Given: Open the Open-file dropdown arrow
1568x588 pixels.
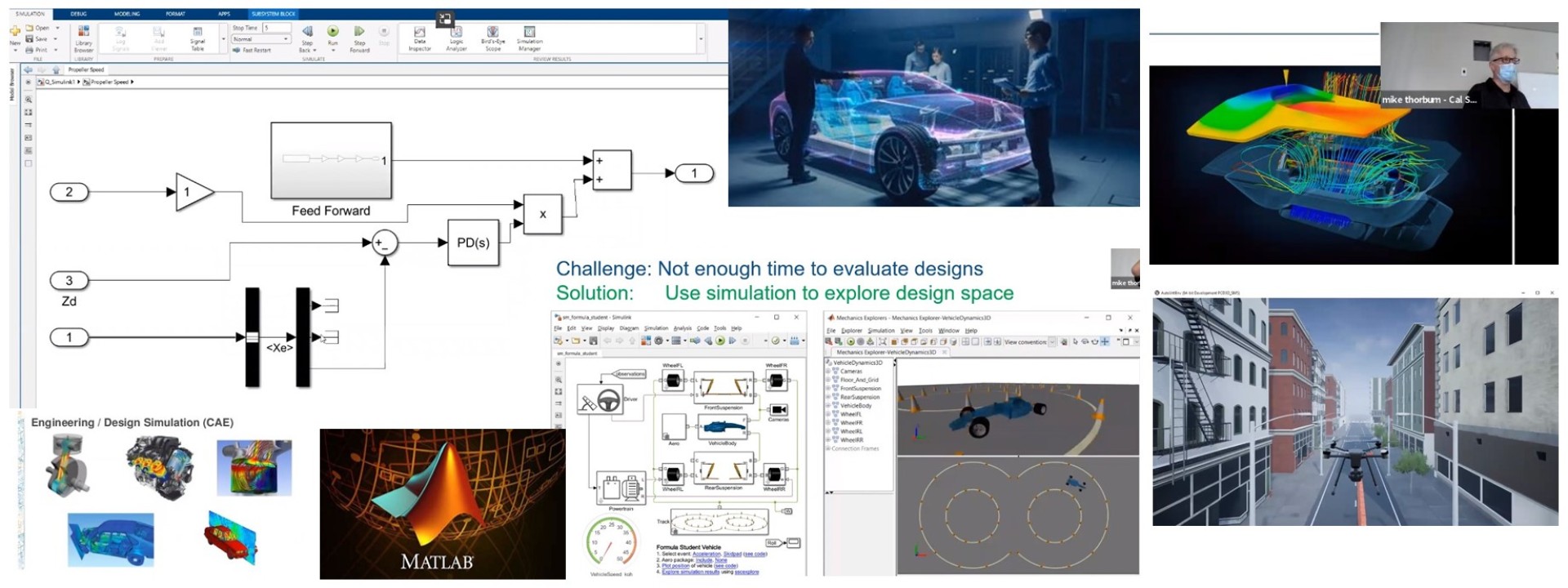Looking at the screenshot, I should point(56,28).
